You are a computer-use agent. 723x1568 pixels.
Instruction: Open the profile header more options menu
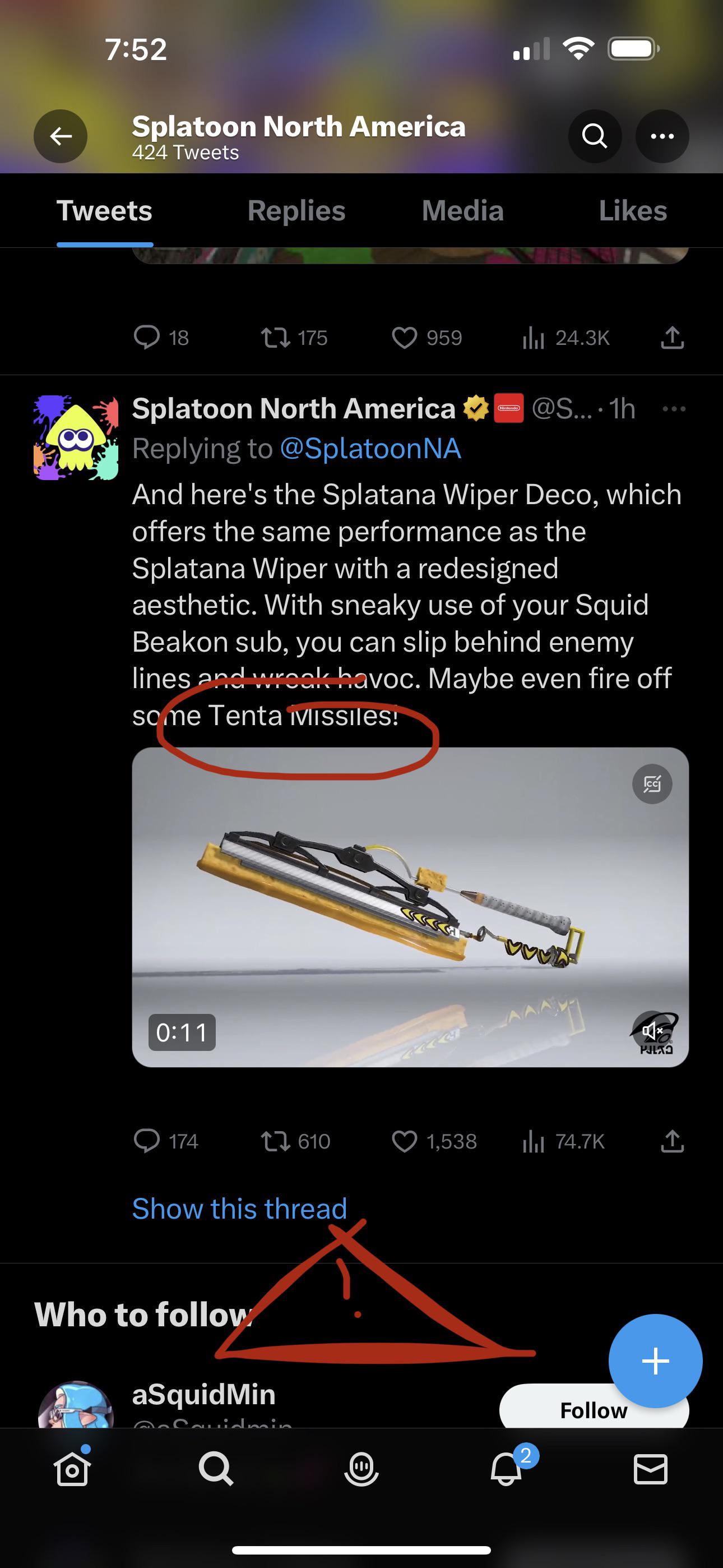pyautogui.click(x=662, y=136)
